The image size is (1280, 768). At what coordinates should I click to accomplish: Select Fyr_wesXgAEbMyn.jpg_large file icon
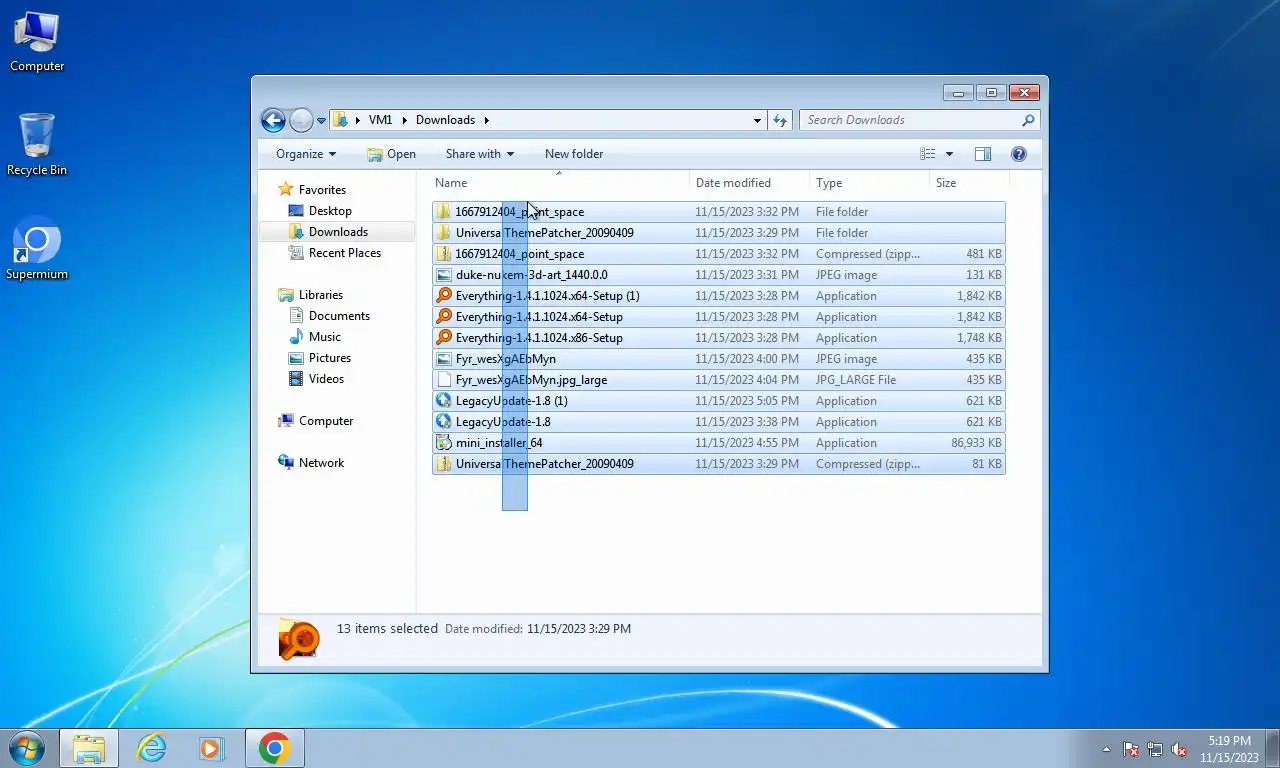(444, 380)
